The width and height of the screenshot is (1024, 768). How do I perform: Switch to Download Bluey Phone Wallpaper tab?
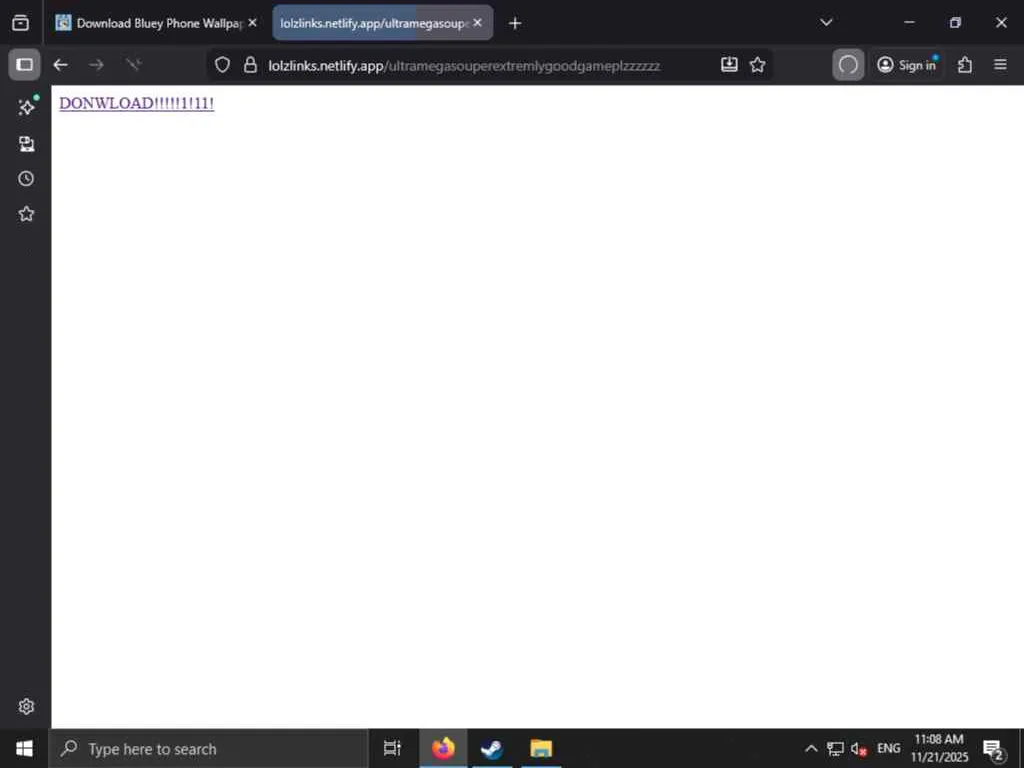tap(155, 23)
